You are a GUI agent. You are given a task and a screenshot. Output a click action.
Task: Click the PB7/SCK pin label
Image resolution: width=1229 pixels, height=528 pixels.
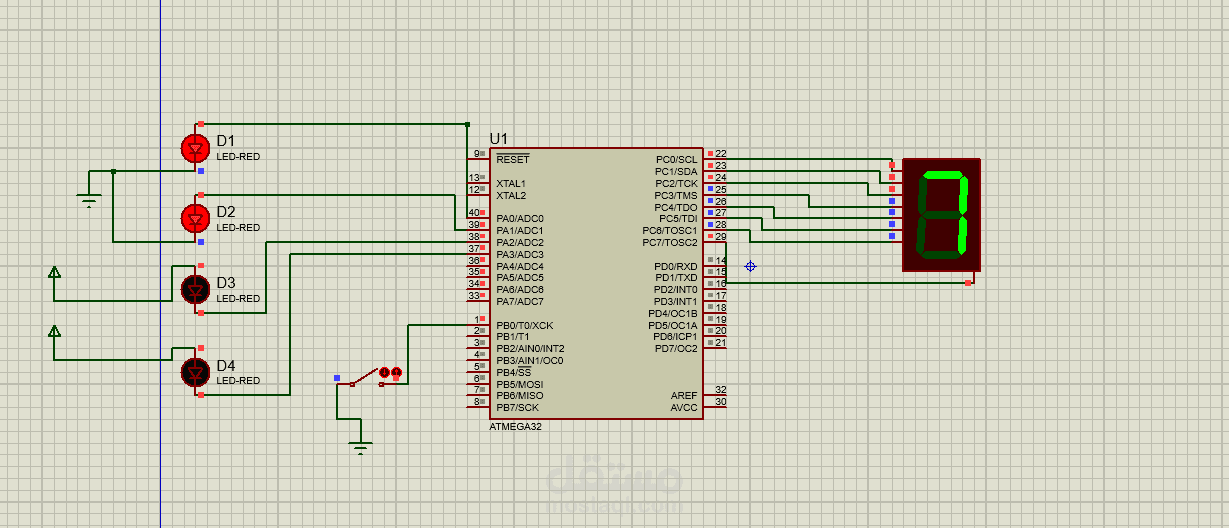coord(517,408)
